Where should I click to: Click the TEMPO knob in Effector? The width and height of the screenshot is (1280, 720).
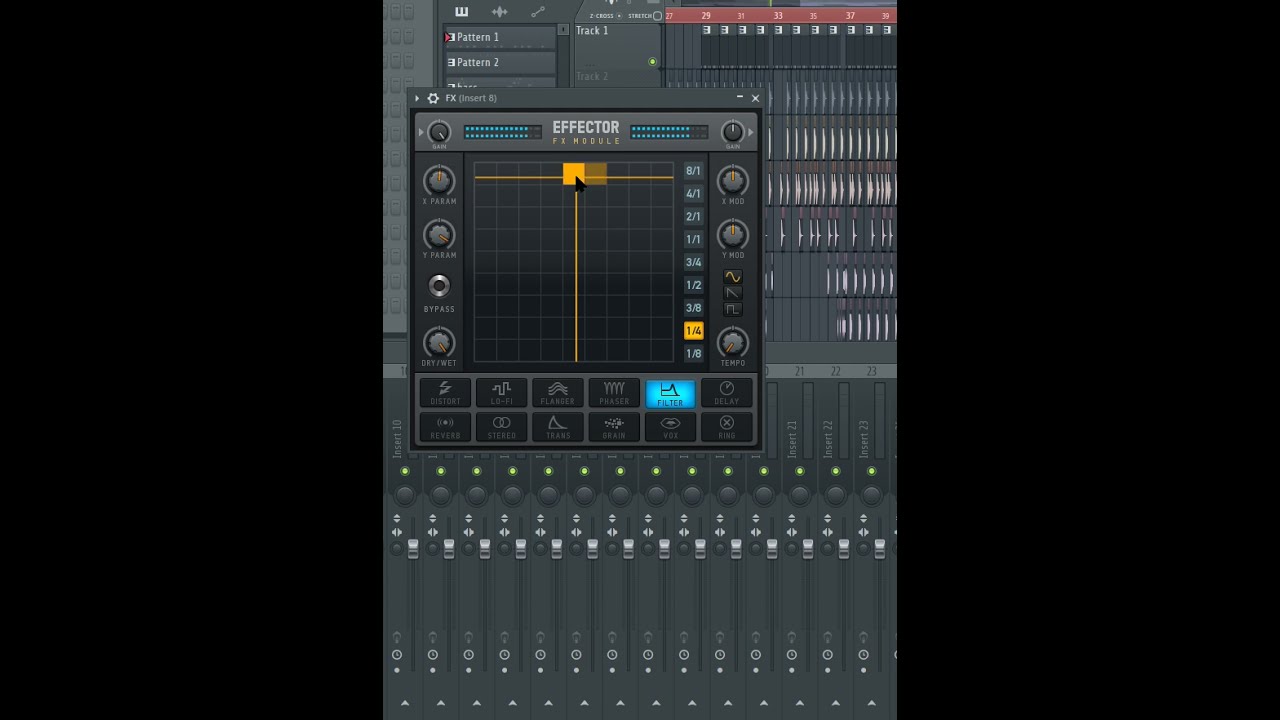tap(733, 343)
